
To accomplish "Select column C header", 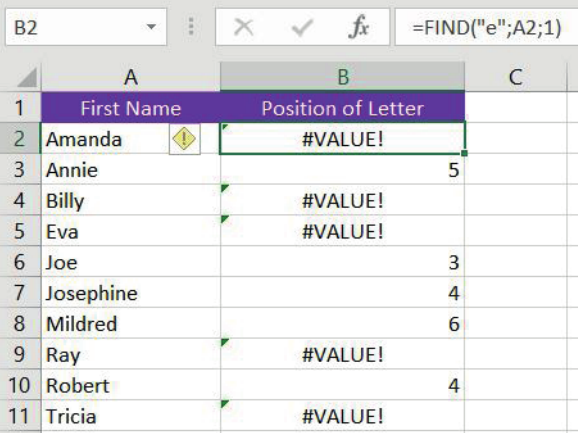I will (x=515, y=77).
